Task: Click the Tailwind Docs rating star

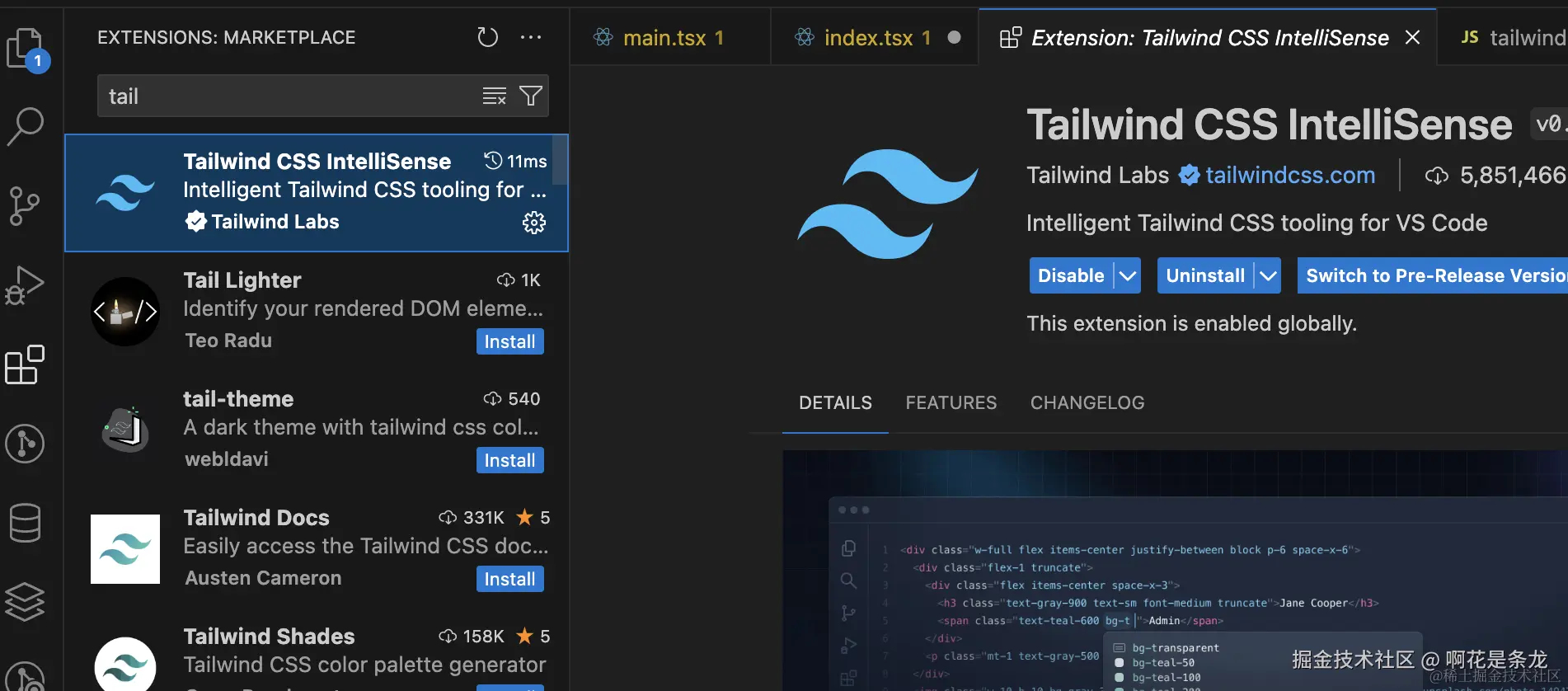Action: pyautogui.click(x=524, y=517)
